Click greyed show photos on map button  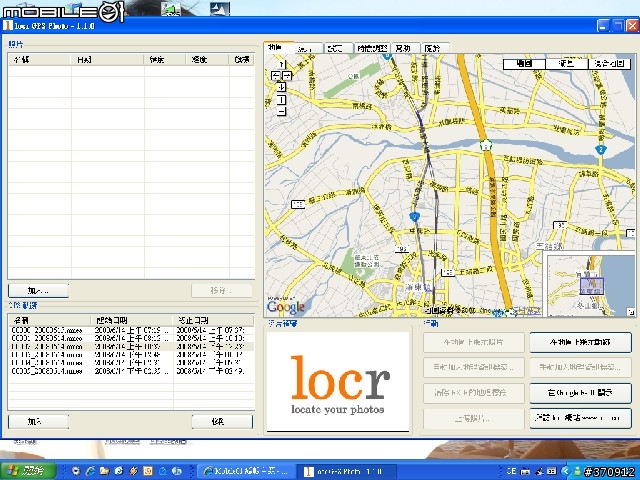(x=473, y=342)
